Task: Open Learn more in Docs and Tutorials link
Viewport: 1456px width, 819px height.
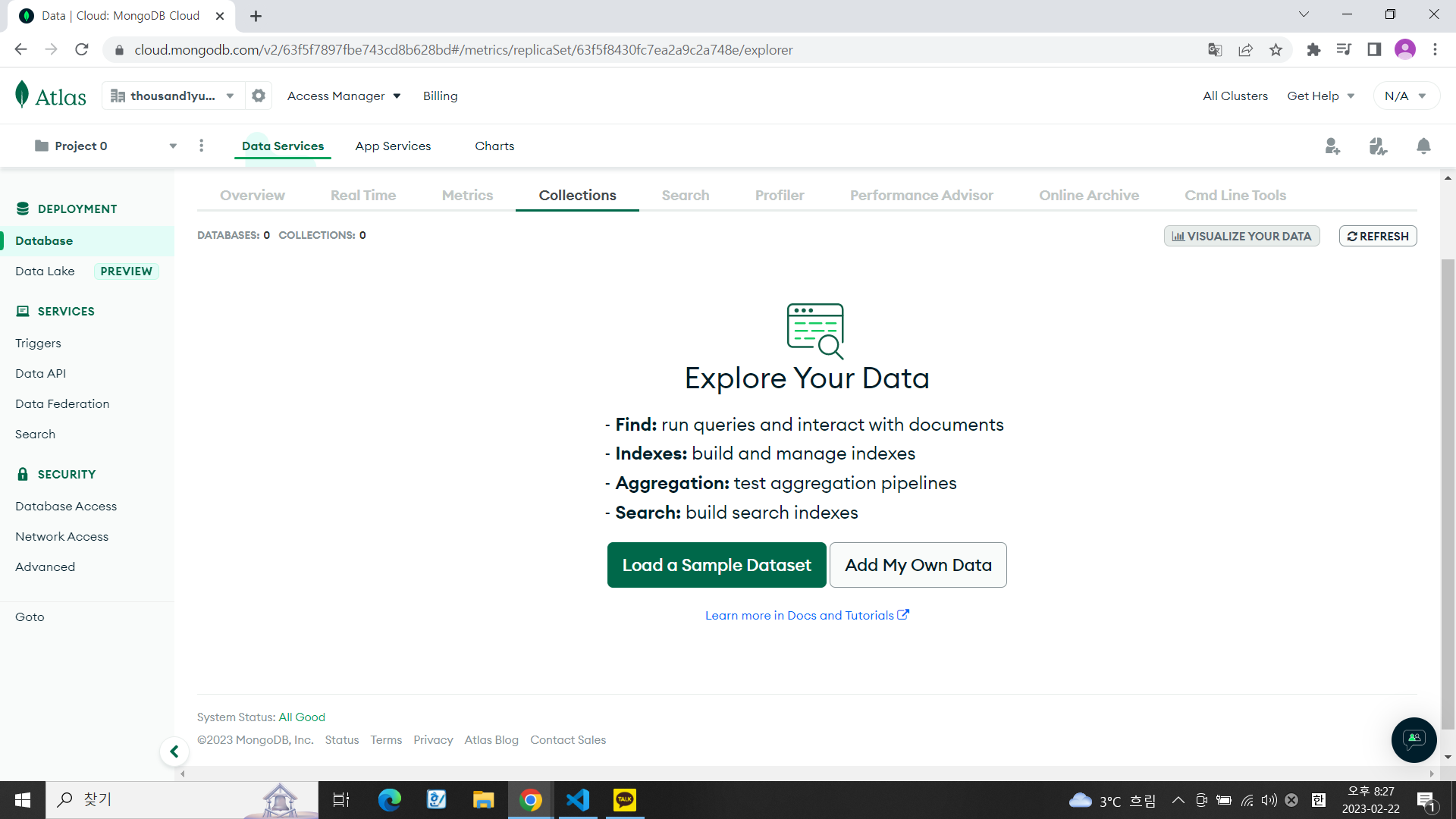Action: click(807, 615)
